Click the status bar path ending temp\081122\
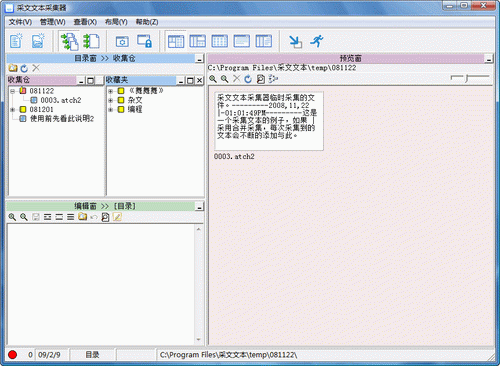 229,355
